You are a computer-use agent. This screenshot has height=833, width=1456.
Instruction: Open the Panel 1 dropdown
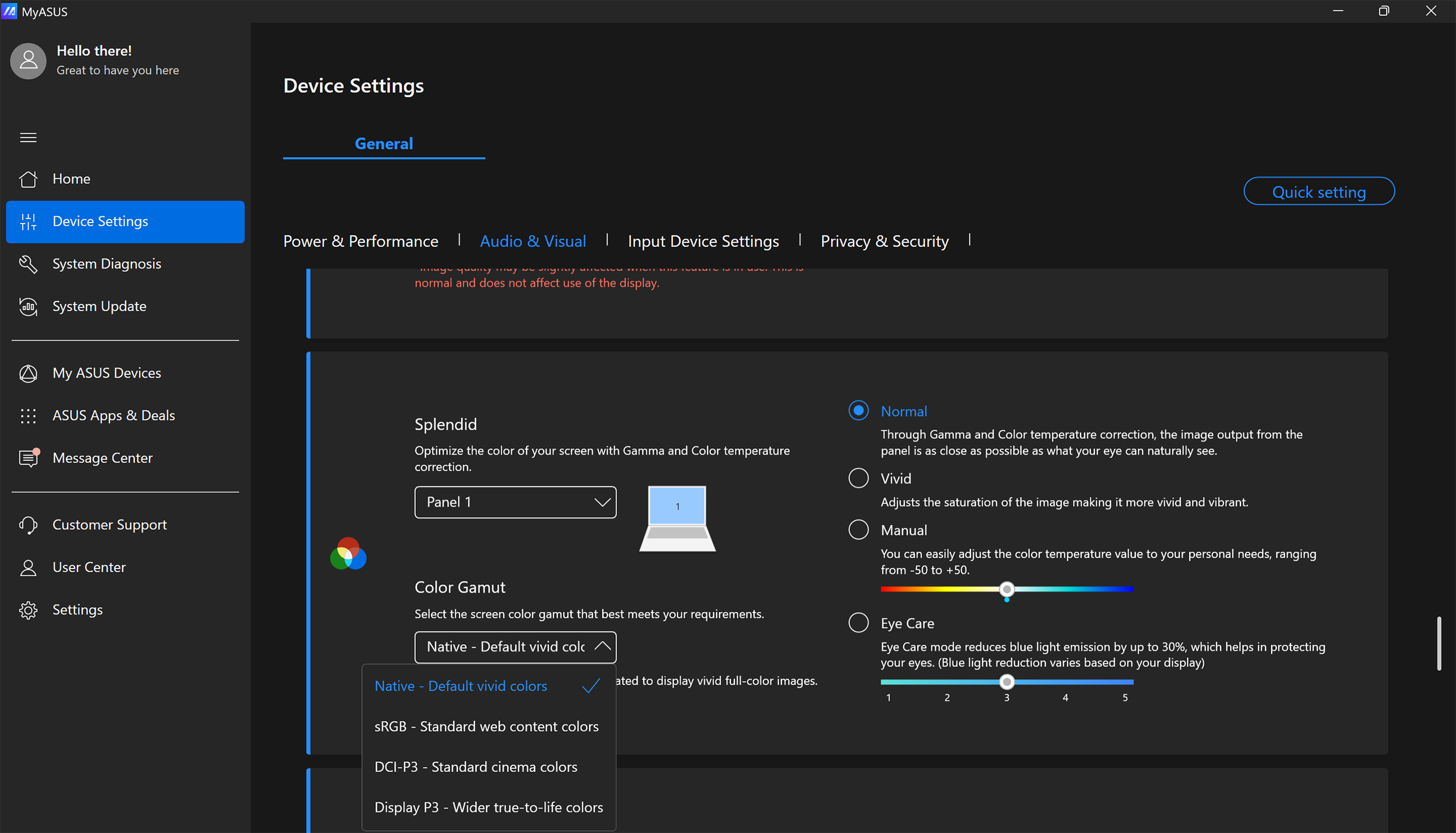pyautogui.click(x=515, y=502)
